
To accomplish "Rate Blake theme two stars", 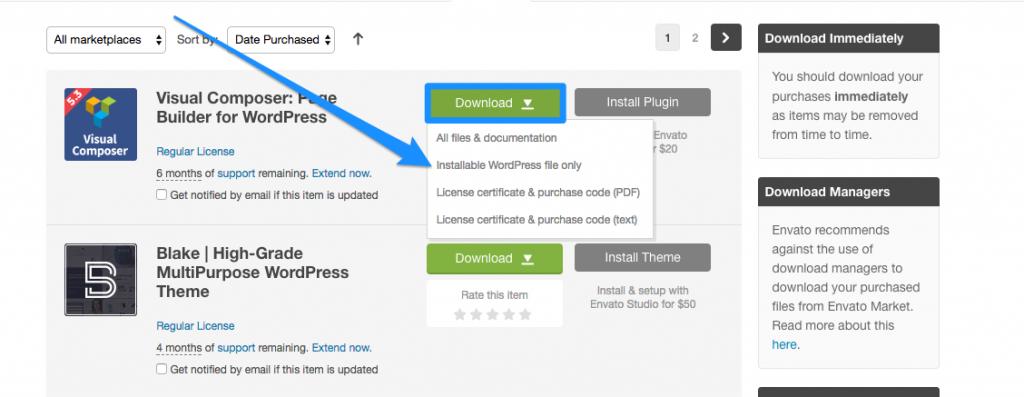I will pyautogui.click(x=476, y=315).
